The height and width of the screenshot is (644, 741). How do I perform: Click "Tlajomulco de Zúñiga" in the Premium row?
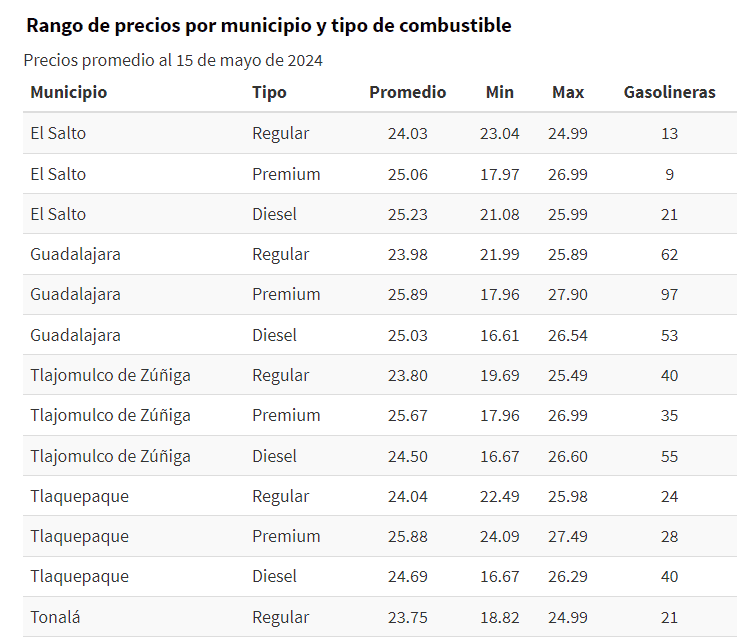click(110, 415)
